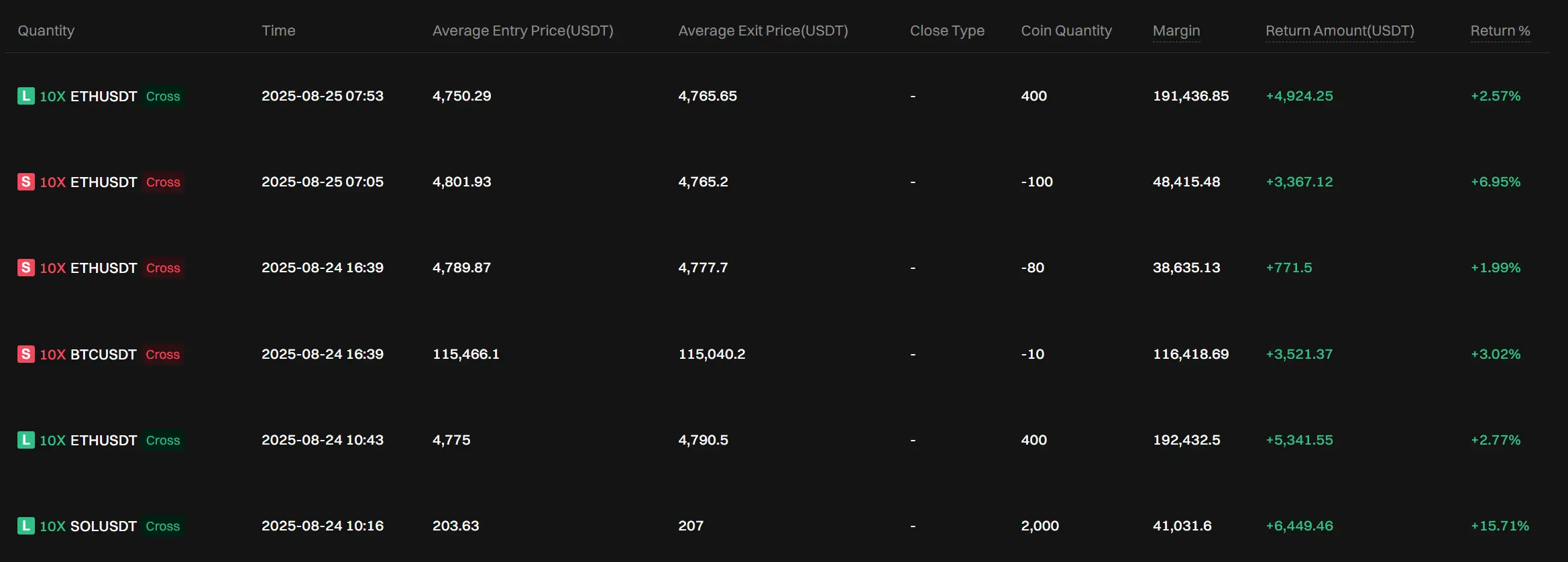The height and width of the screenshot is (562, 1568).
Task: Click the S badge on ETHUSDT 08-24 16:39
Action: pyautogui.click(x=25, y=268)
